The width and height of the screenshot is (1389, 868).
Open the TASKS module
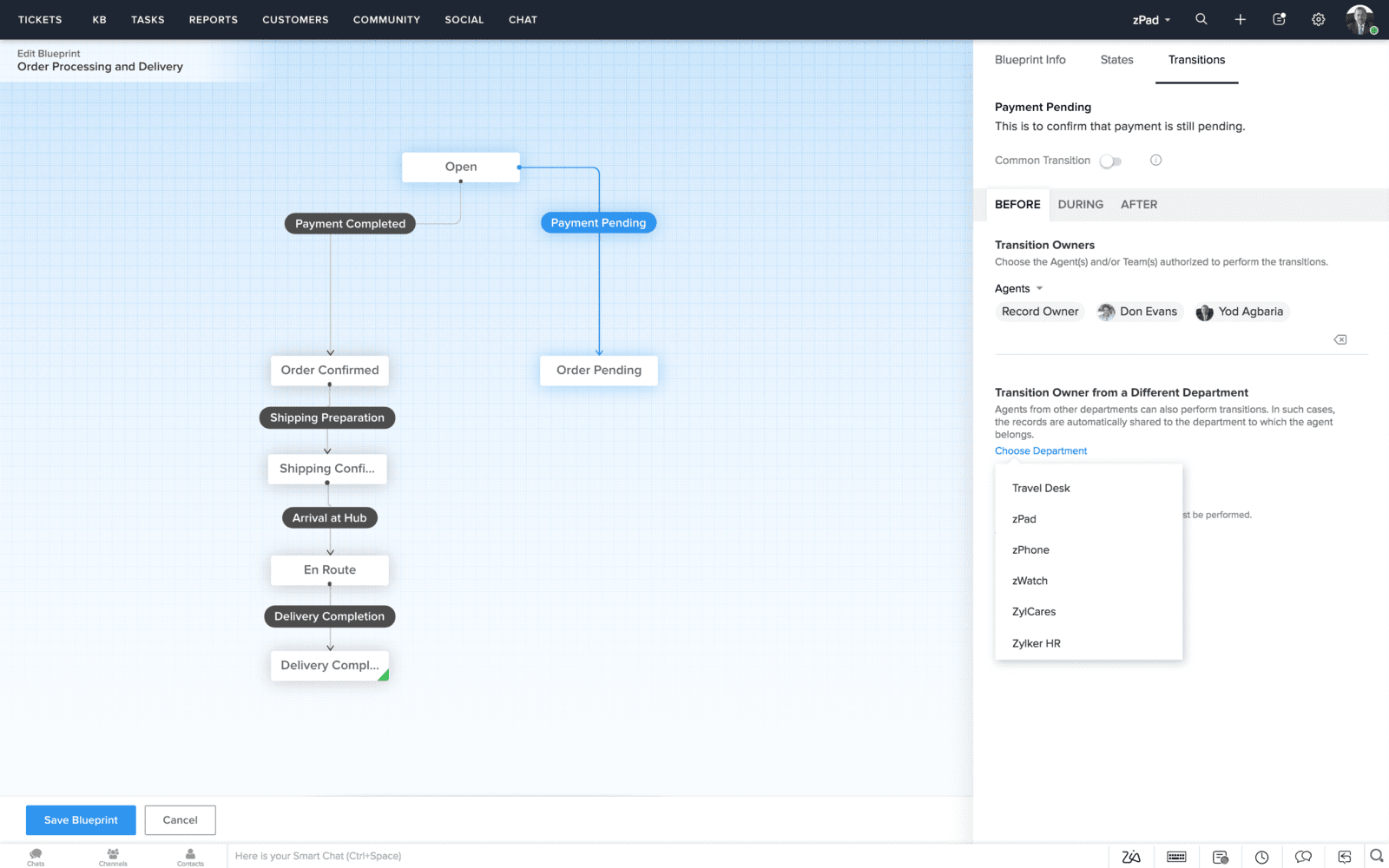tap(148, 20)
